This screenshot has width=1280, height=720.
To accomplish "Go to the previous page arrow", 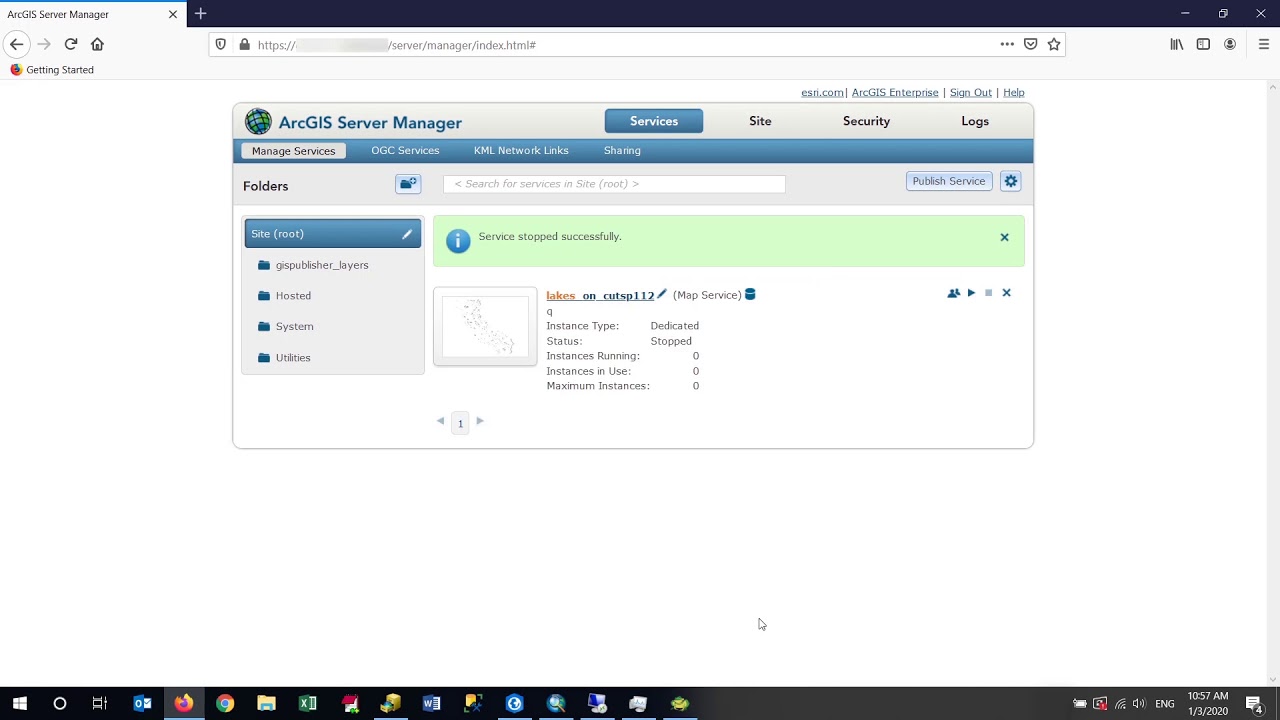I will pos(440,421).
